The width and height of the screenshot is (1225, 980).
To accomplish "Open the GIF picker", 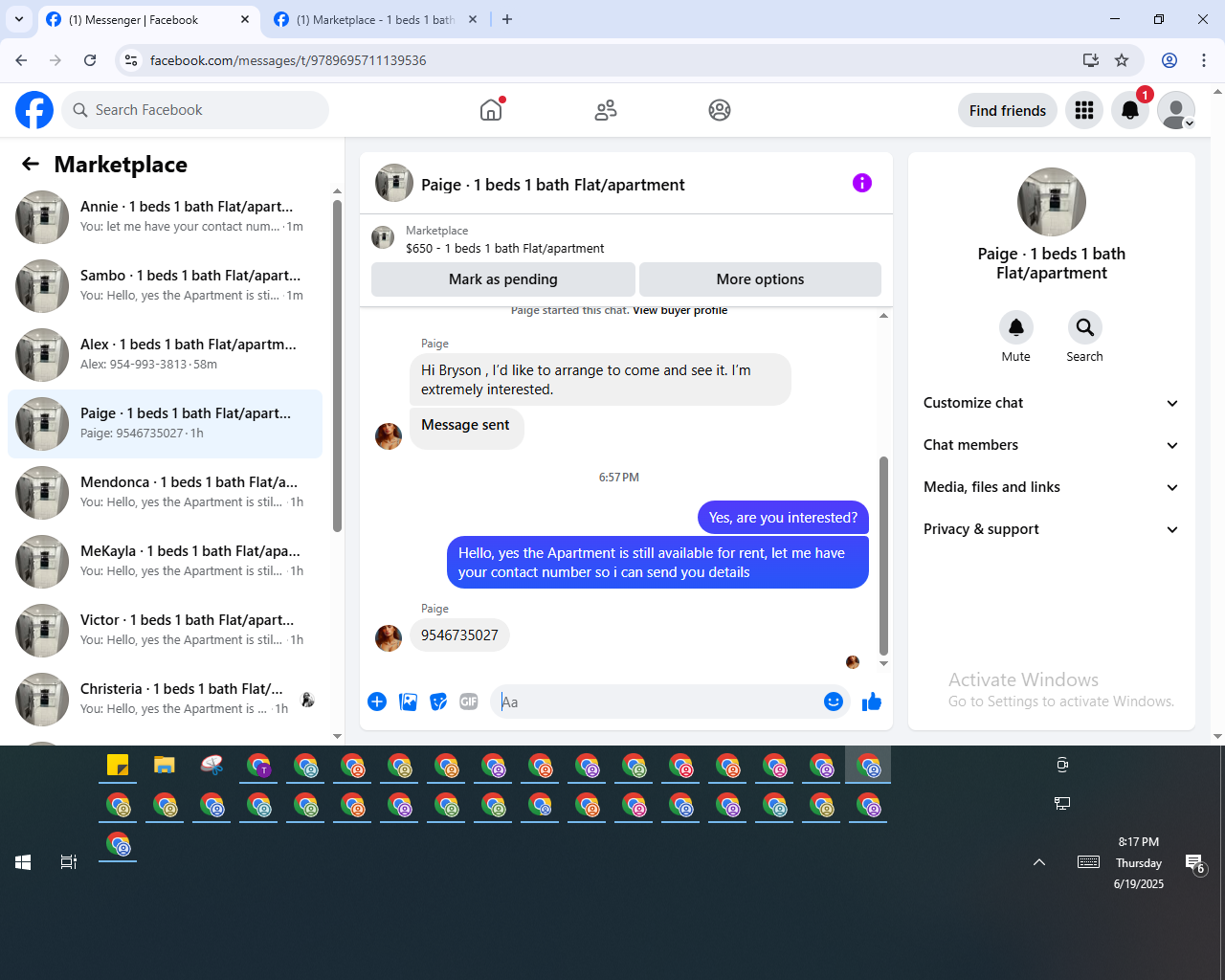I will click(469, 702).
